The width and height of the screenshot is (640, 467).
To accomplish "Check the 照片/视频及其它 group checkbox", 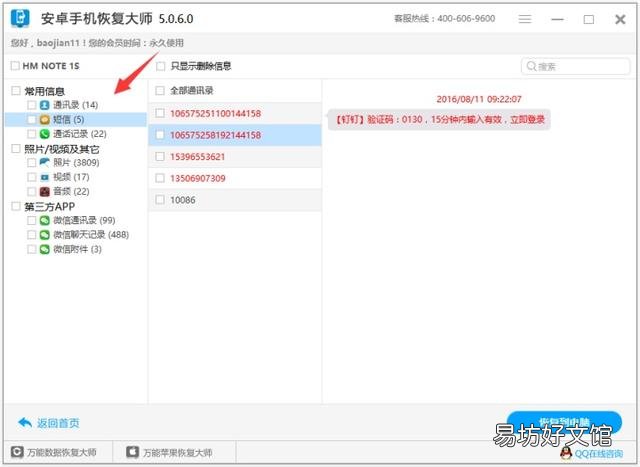I will point(16,149).
